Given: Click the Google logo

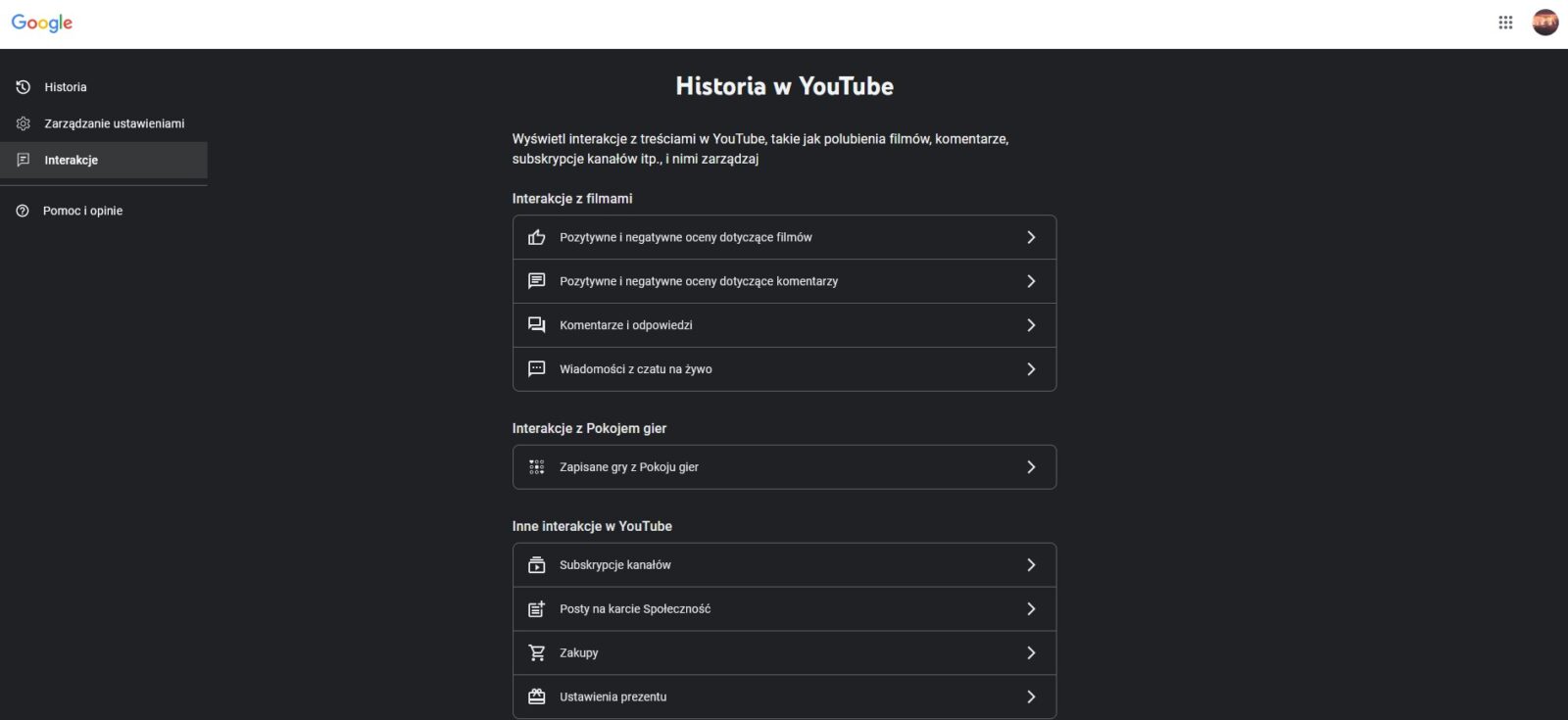Looking at the screenshot, I should 40,23.
